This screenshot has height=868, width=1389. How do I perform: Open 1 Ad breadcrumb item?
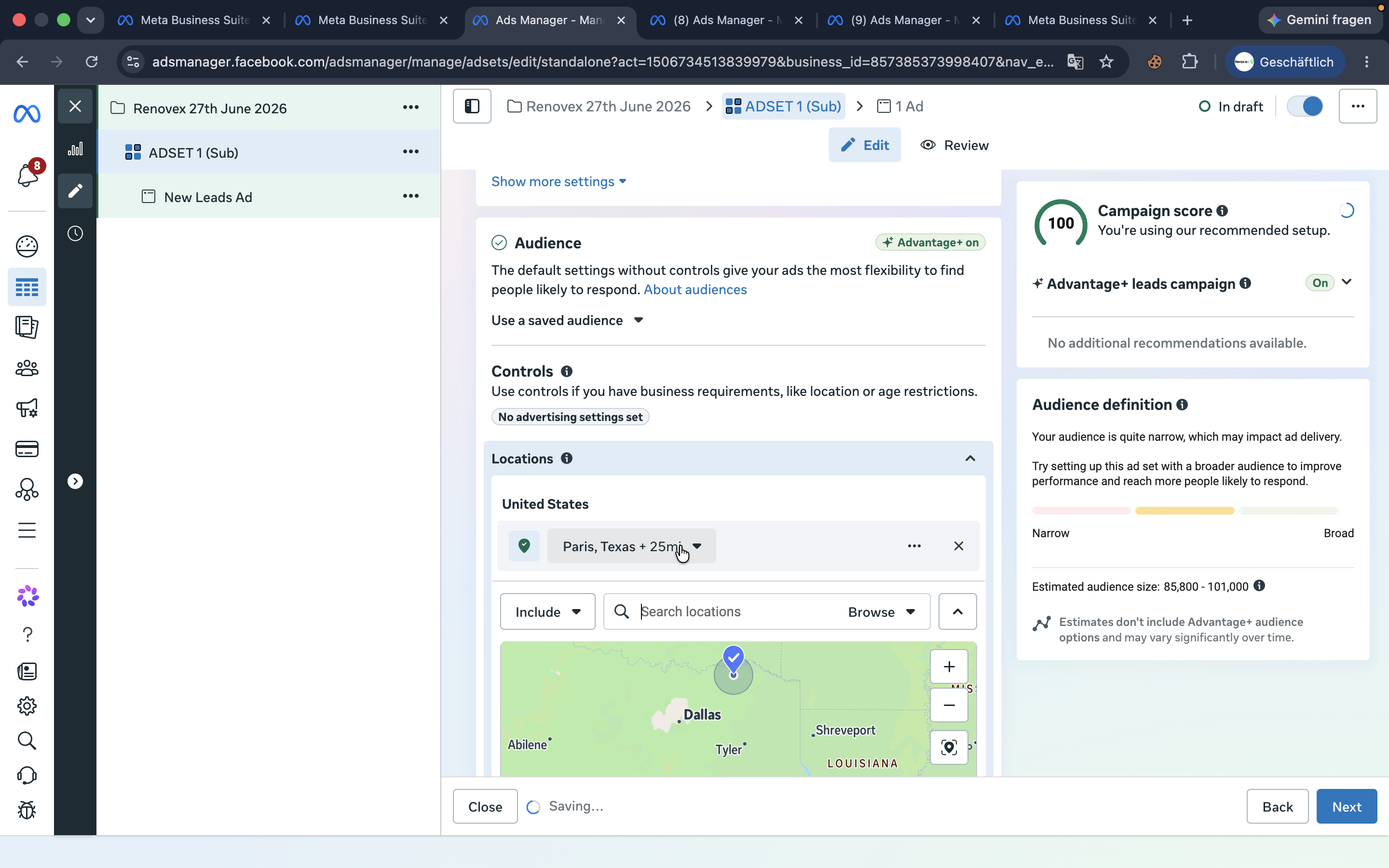[900, 106]
